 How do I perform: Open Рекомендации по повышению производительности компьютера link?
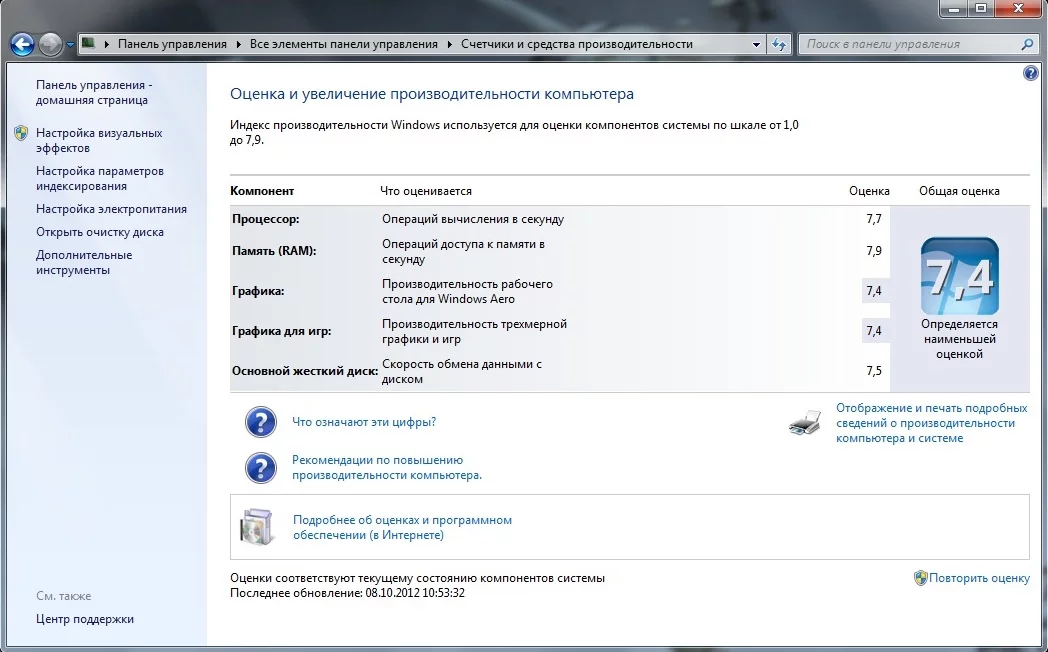(386, 468)
